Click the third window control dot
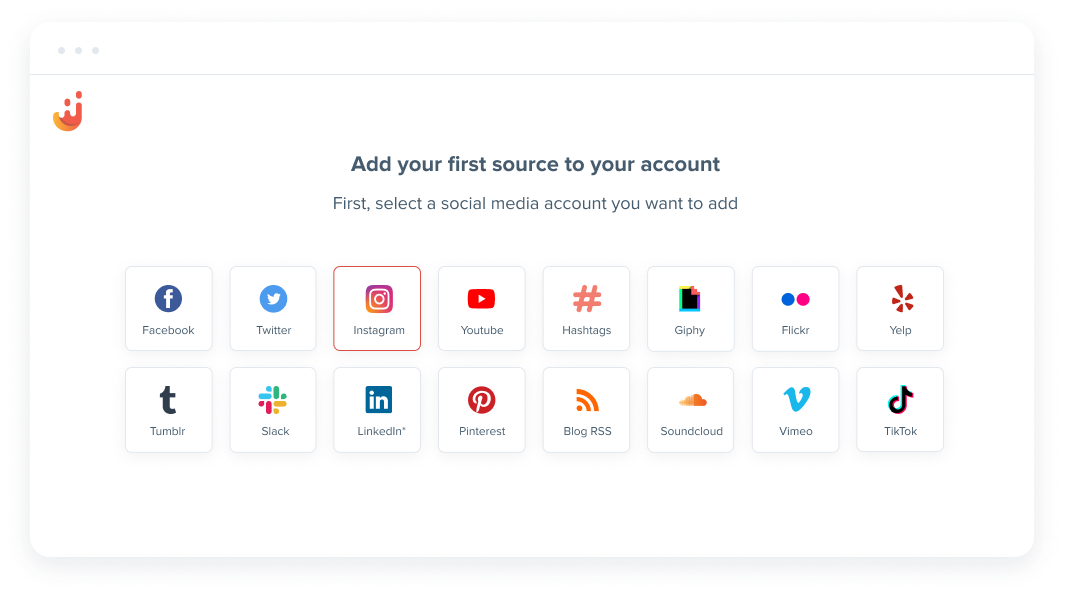The height and width of the screenshot is (595, 1065). 96,50
